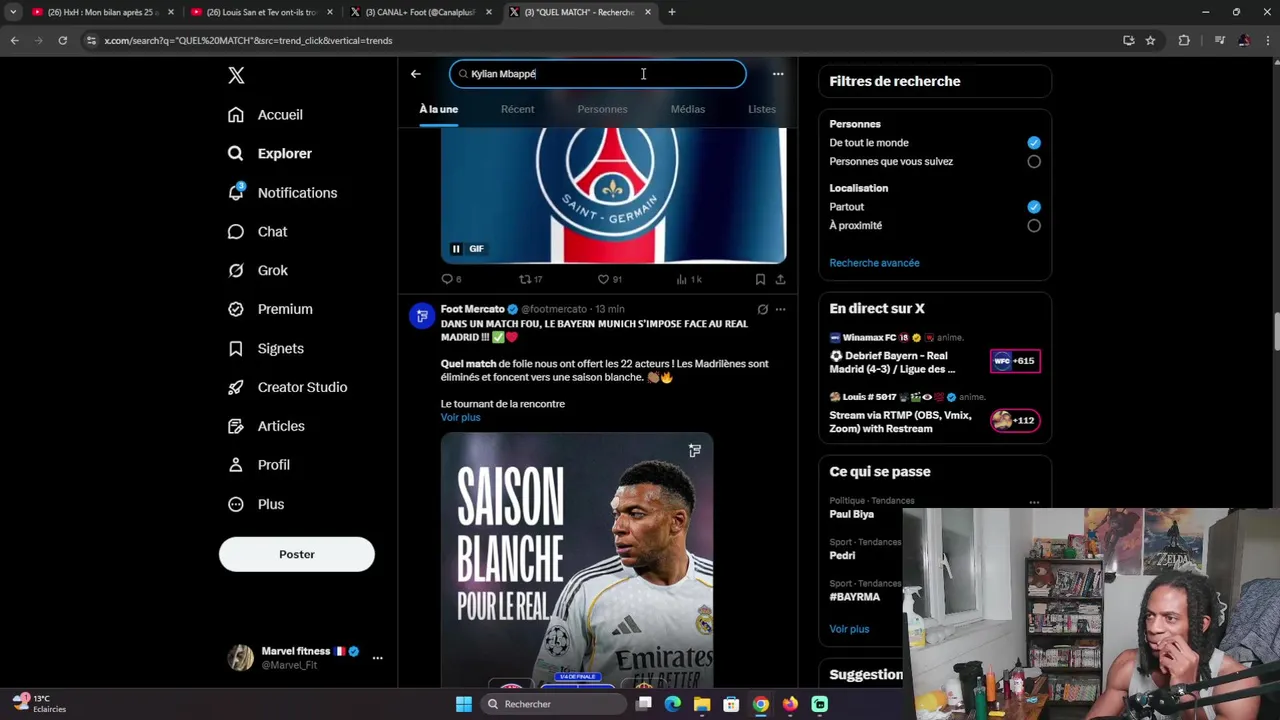Open Paul Biya trend

coord(852,514)
